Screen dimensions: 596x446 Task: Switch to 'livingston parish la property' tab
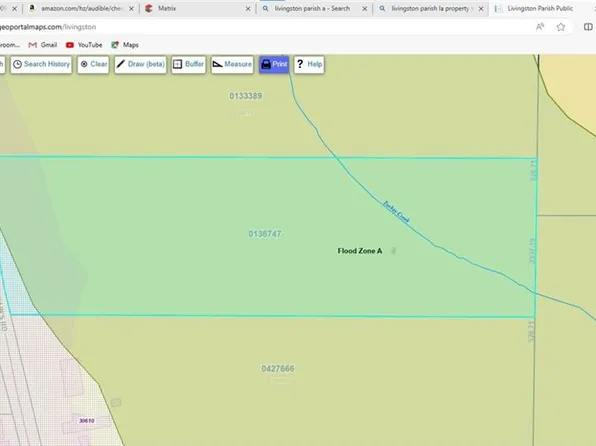(x=430, y=8)
